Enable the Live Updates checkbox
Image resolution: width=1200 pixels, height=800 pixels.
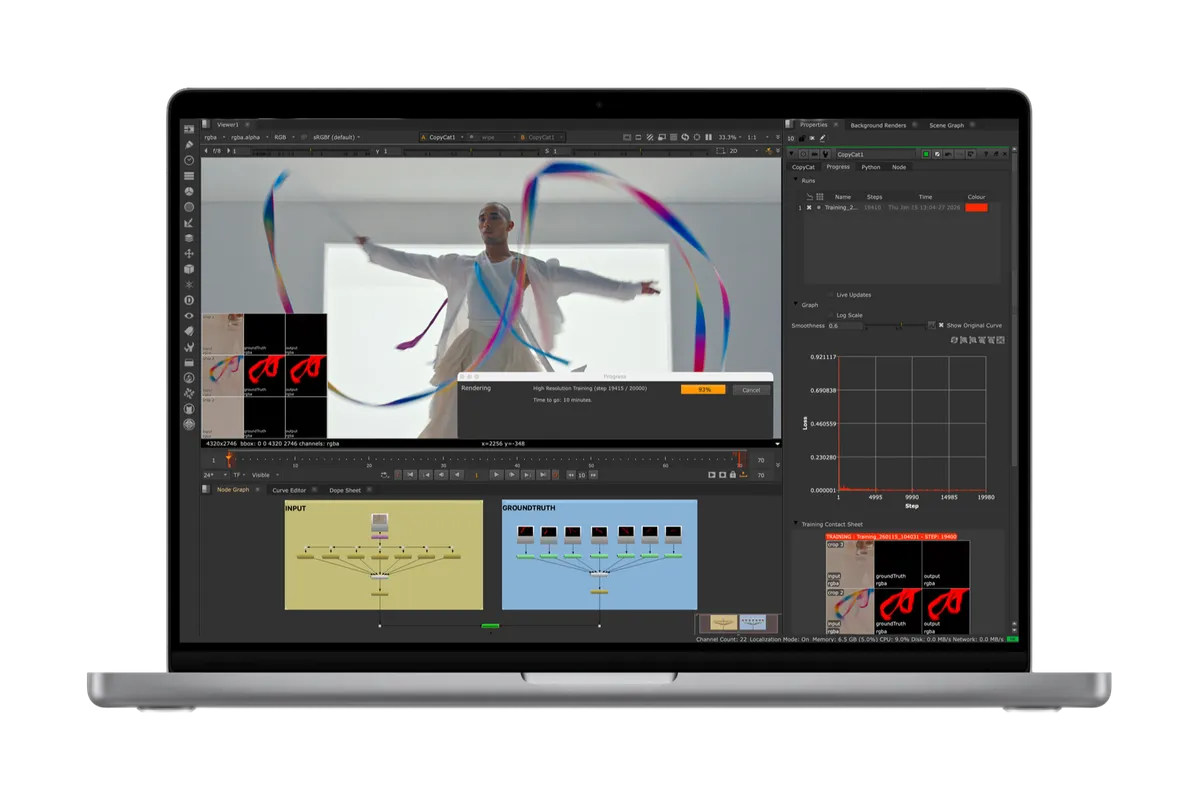point(831,295)
